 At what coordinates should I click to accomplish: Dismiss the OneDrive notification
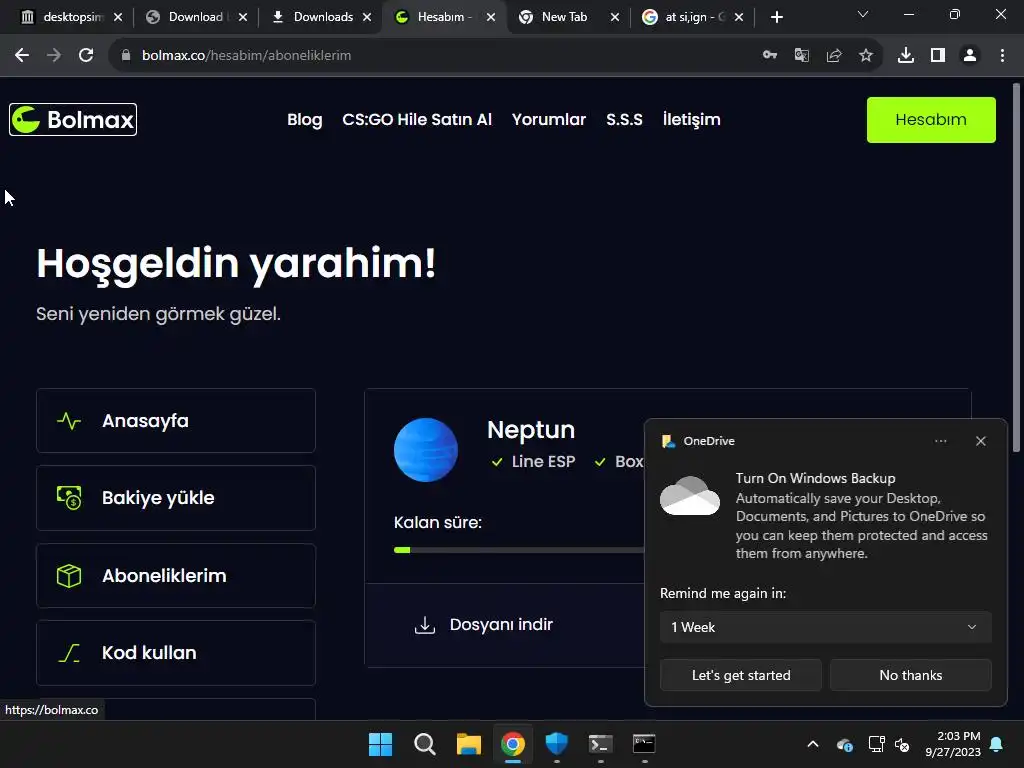pos(981,441)
